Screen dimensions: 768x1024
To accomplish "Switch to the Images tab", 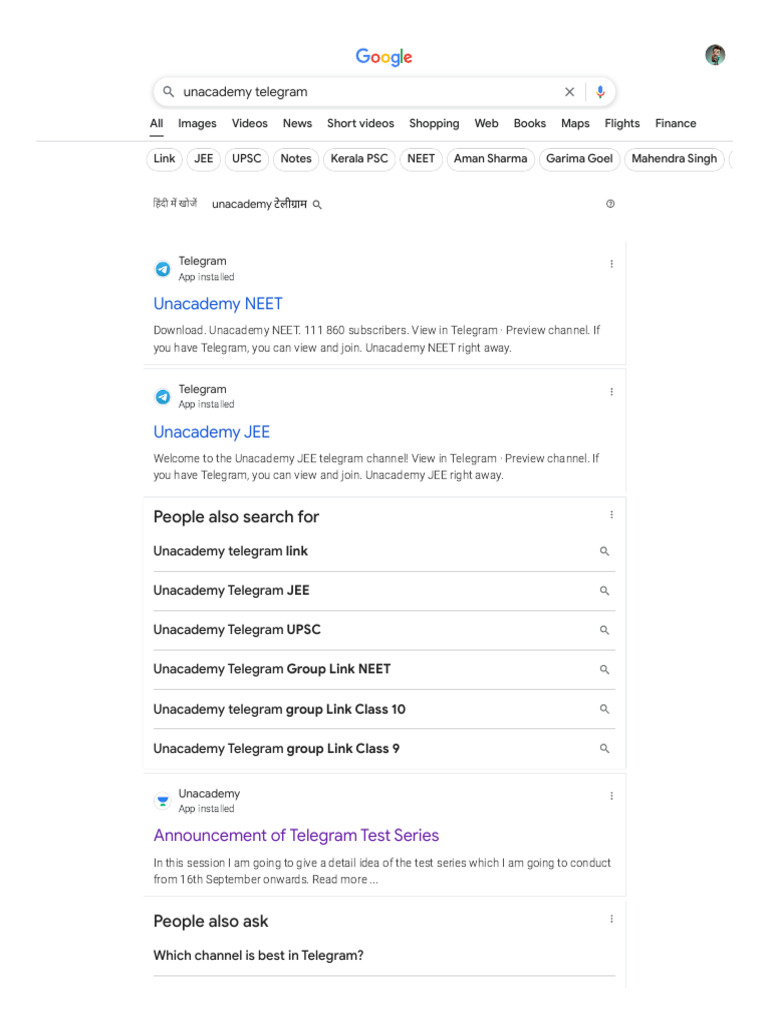I will pos(197,123).
